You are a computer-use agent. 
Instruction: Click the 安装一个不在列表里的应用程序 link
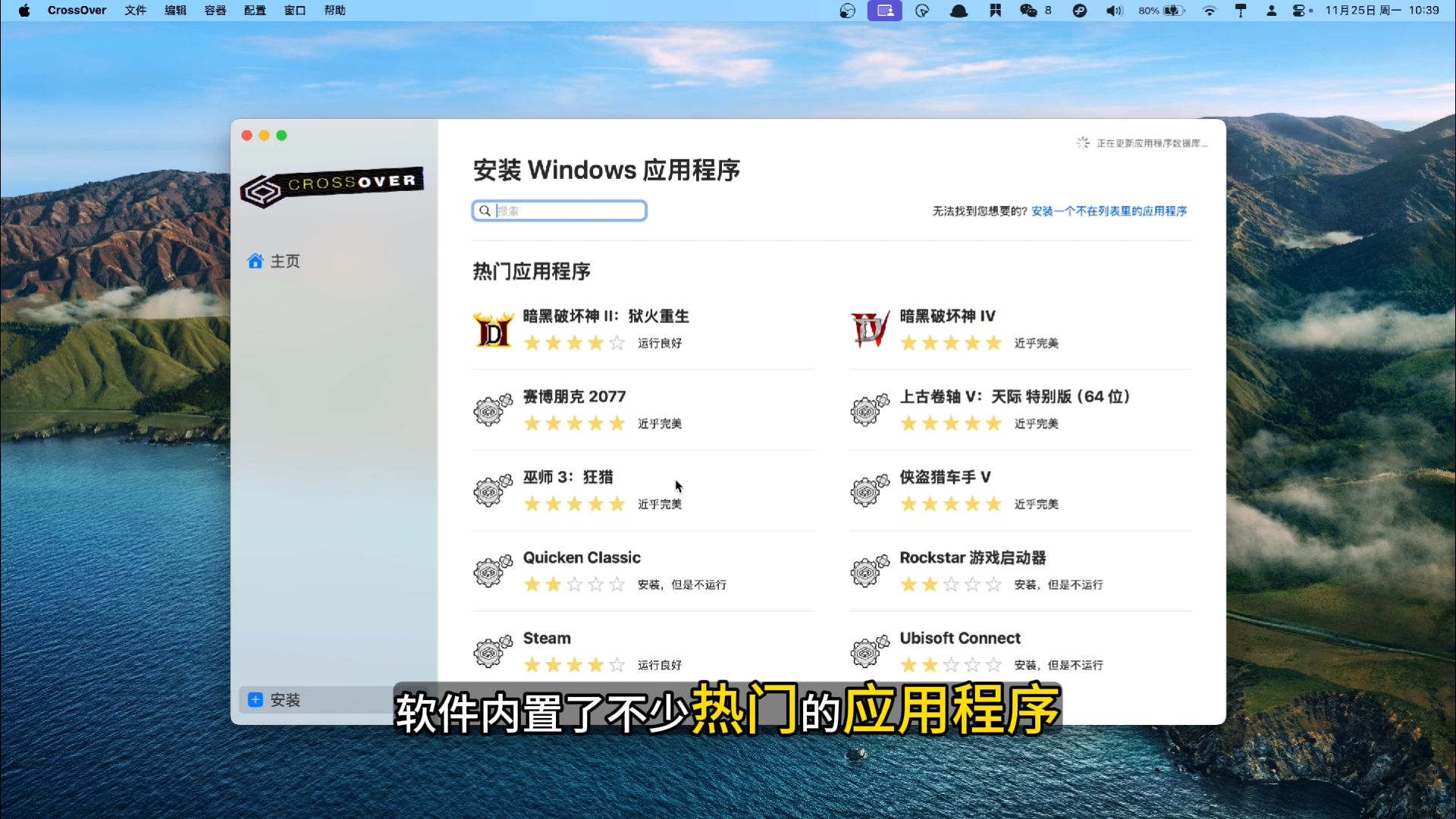coord(1109,212)
